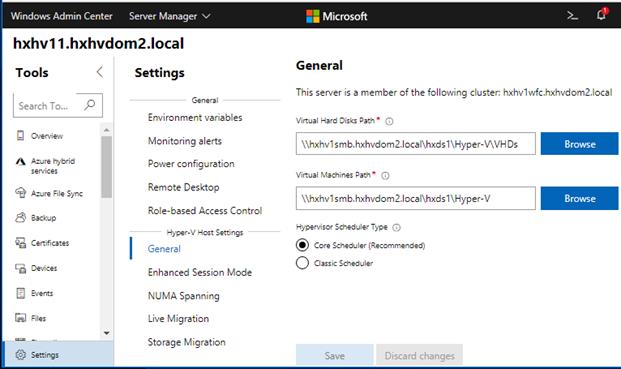The height and width of the screenshot is (369, 621).
Task: Click the Overview tool icon
Action: pyautogui.click(x=21, y=135)
